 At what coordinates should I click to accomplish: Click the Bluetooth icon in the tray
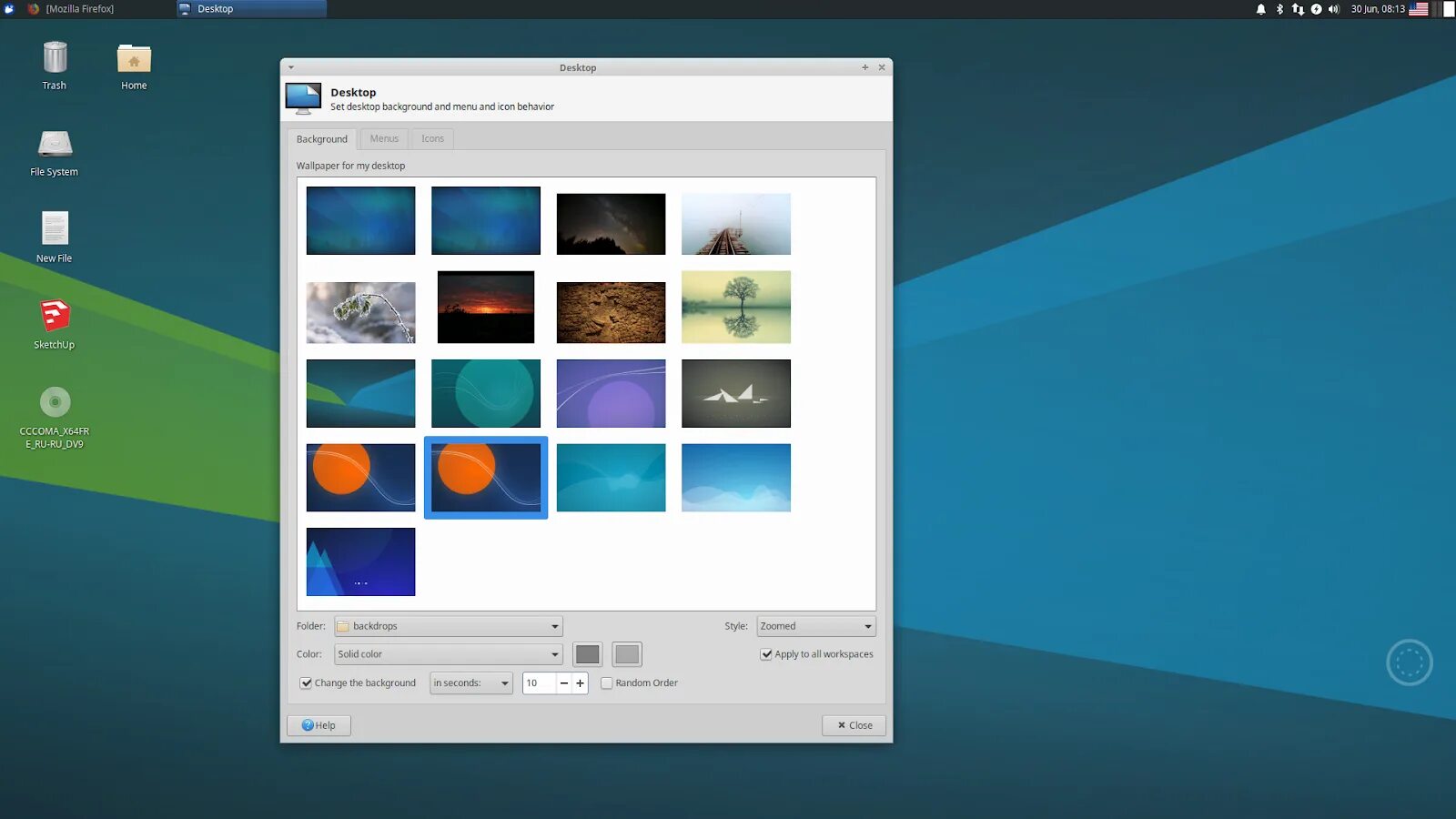click(1278, 9)
